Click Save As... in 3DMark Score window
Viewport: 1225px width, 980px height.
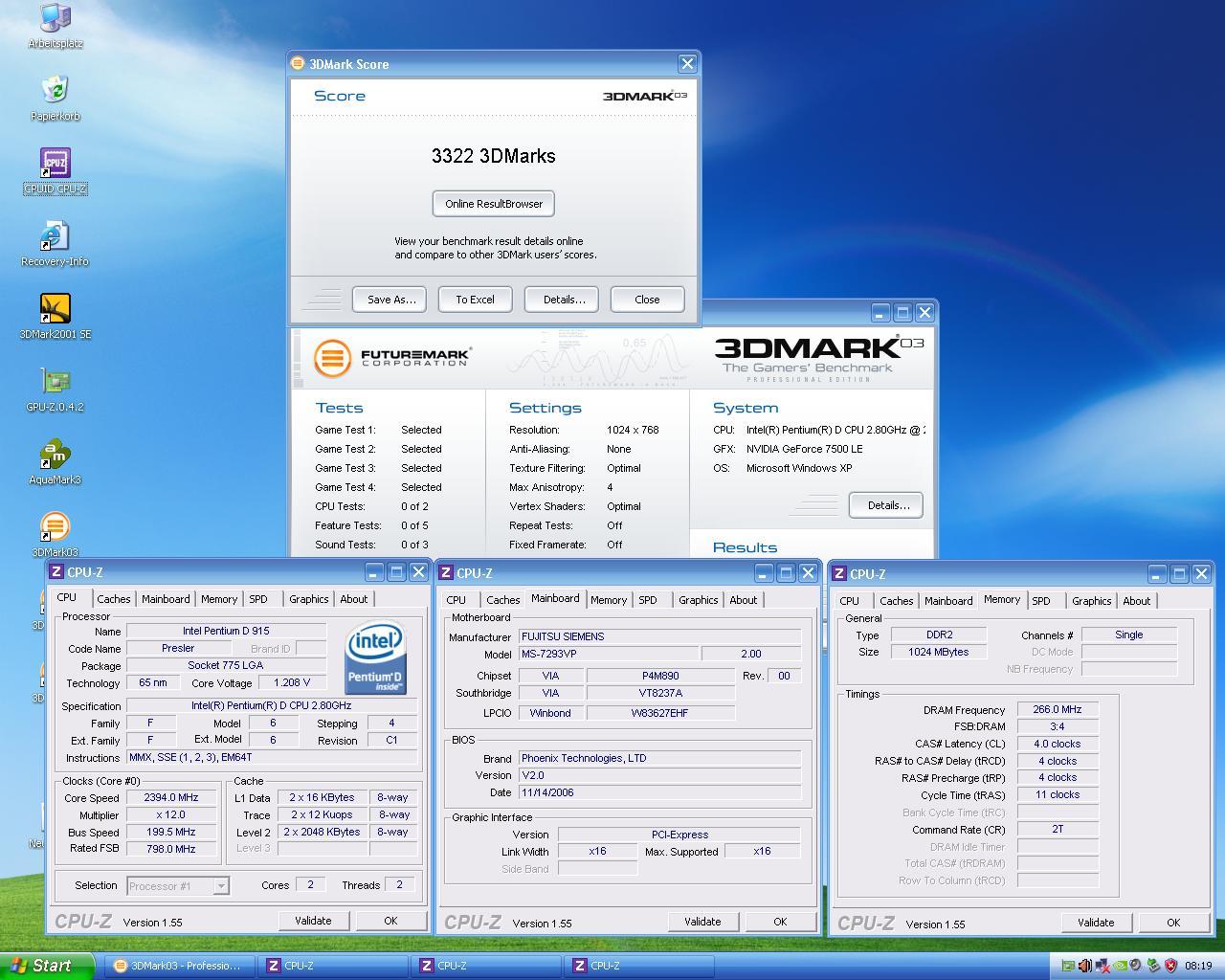[391, 300]
